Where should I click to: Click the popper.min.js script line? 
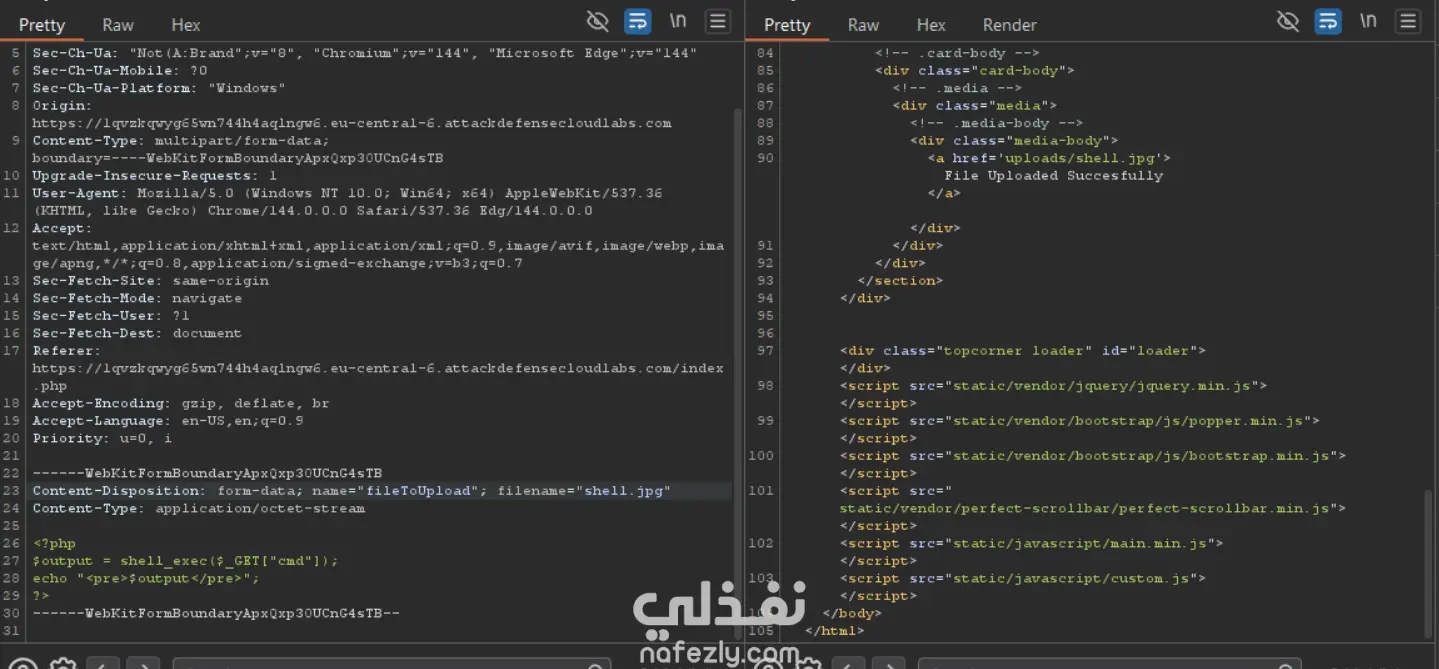tap(1080, 421)
